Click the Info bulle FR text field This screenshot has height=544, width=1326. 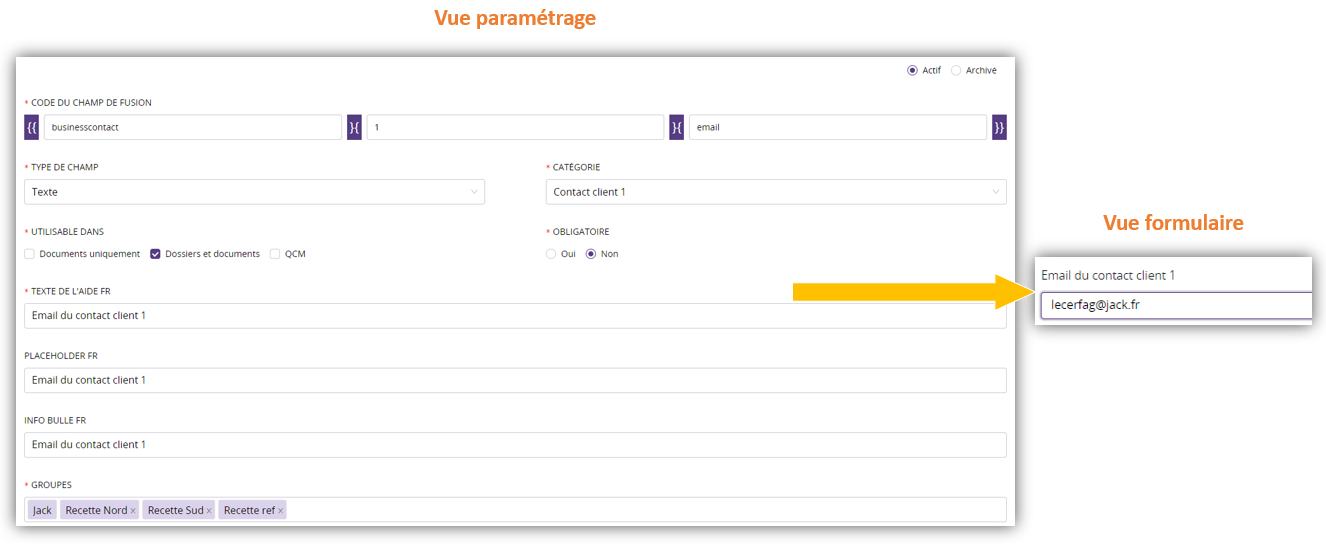click(515, 445)
